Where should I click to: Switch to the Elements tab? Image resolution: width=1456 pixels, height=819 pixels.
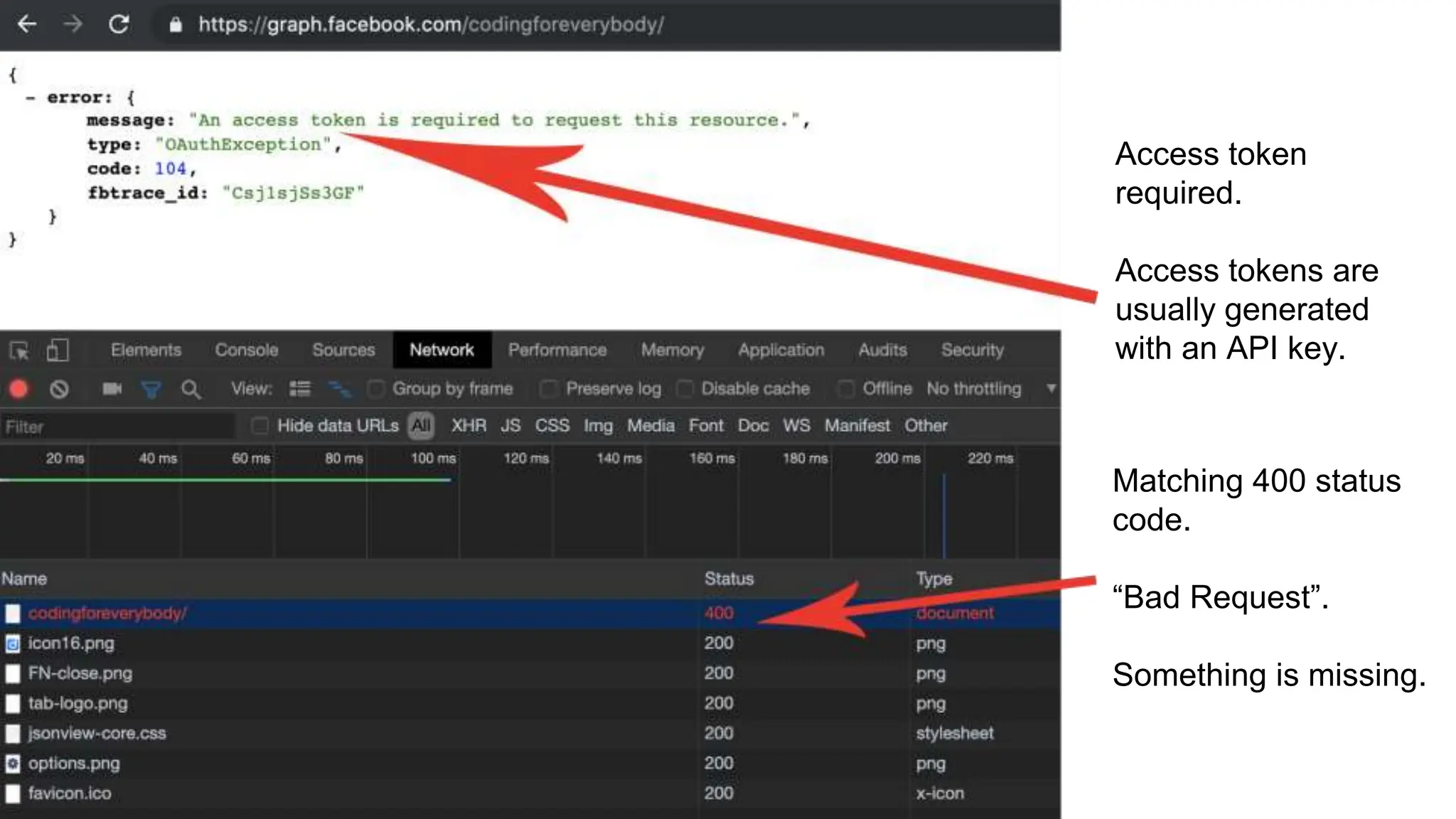[146, 350]
